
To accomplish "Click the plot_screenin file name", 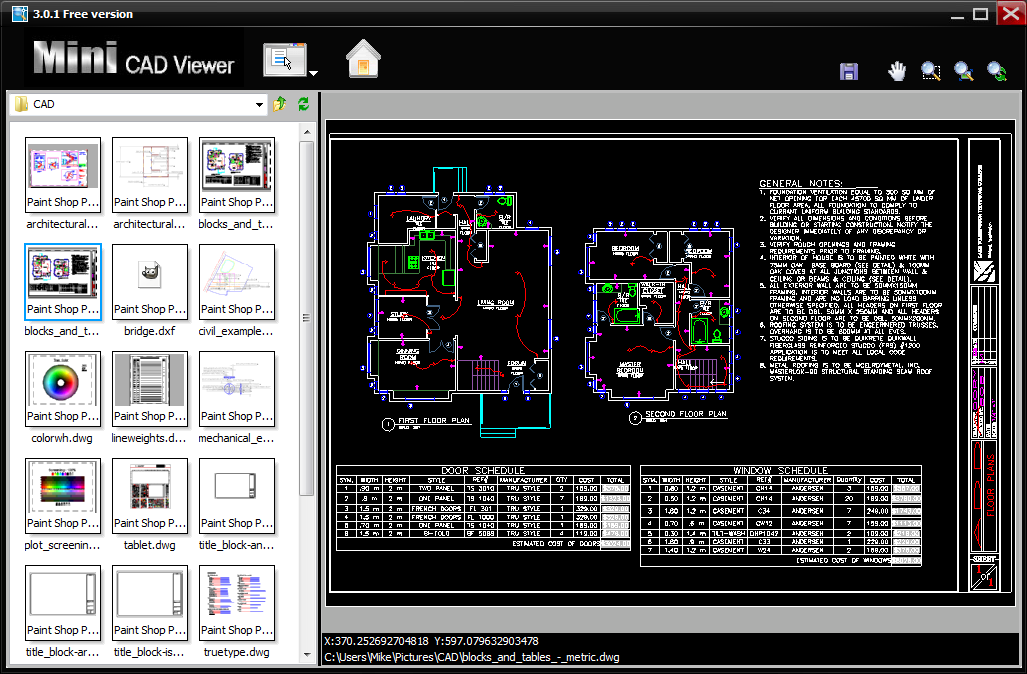I will [x=62, y=545].
